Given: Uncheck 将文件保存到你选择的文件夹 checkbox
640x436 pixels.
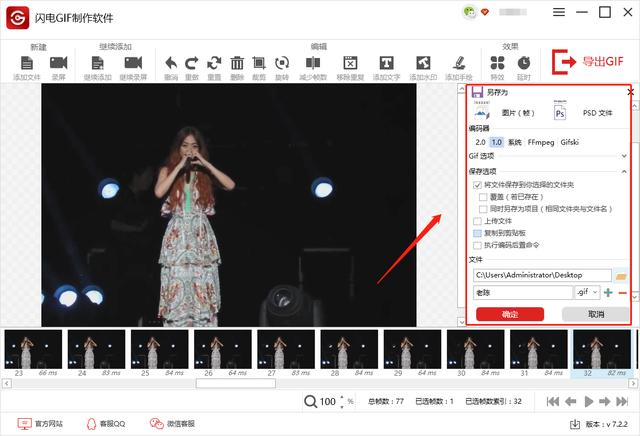Looking at the screenshot, I should point(477,185).
